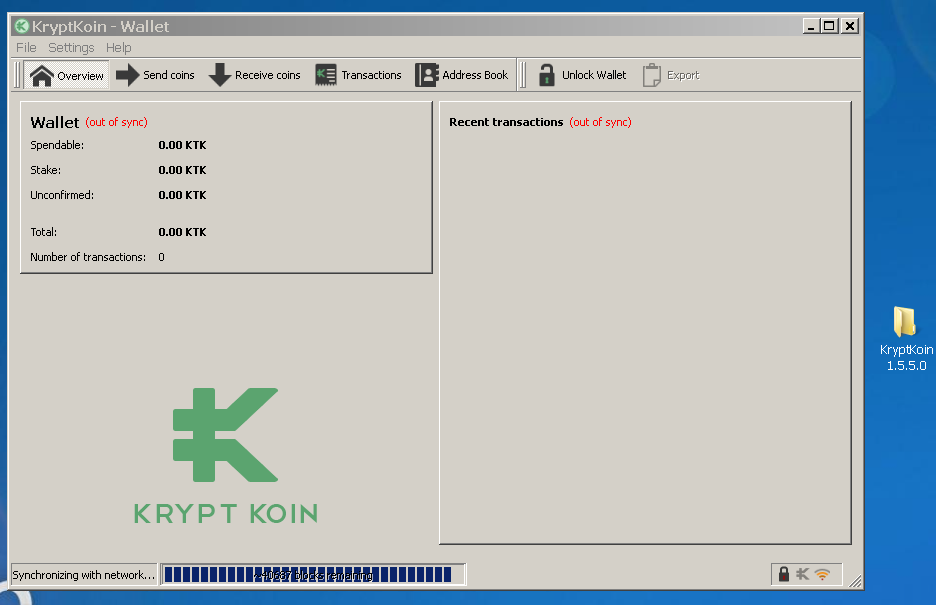Click the Export clipboard button
This screenshot has height=605, width=936.
pyautogui.click(x=670, y=75)
